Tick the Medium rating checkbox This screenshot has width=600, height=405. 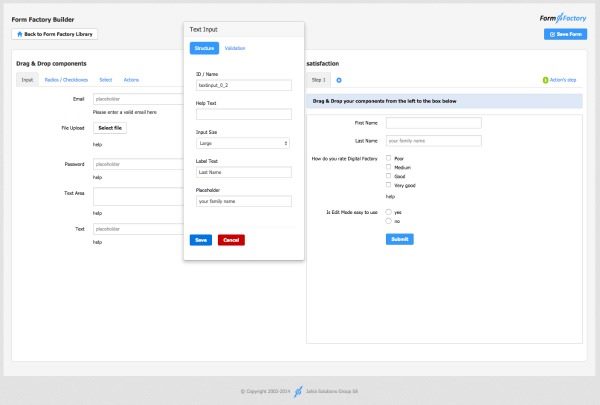[x=388, y=166]
